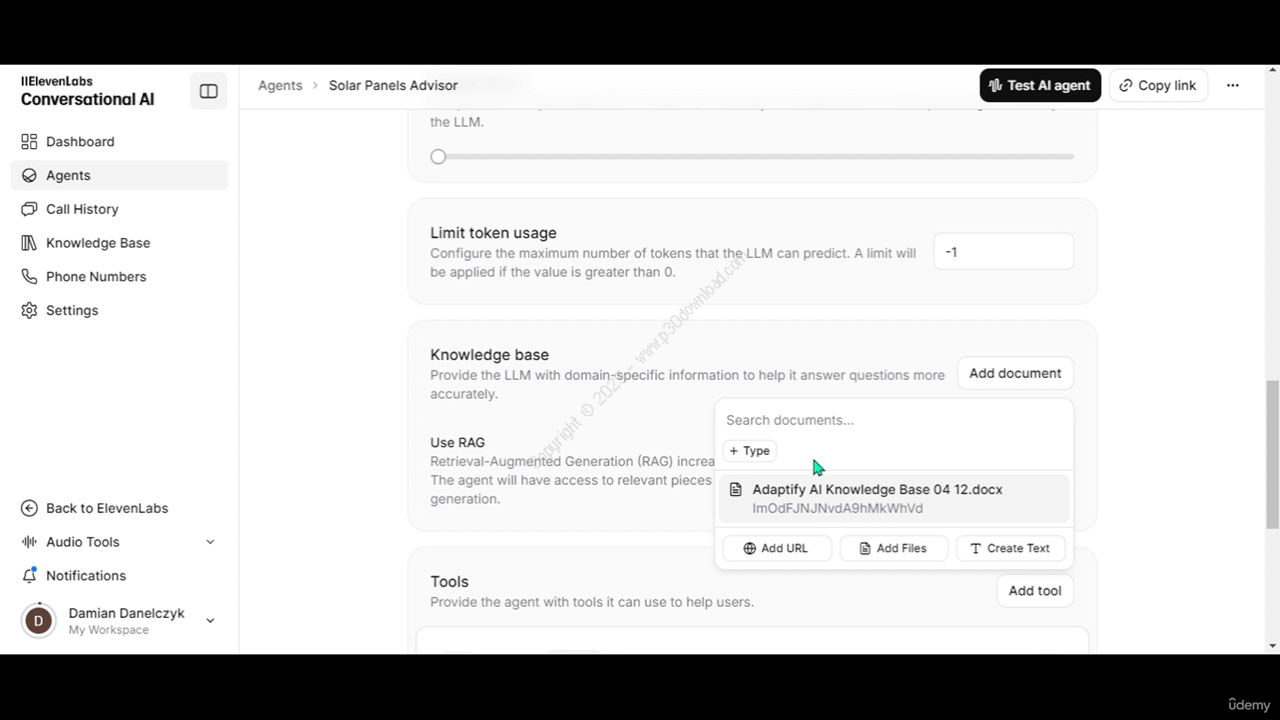Click the page vertical scrollbar thumb
Image resolution: width=1280 pixels, height=720 pixels.
click(x=1272, y=455)
